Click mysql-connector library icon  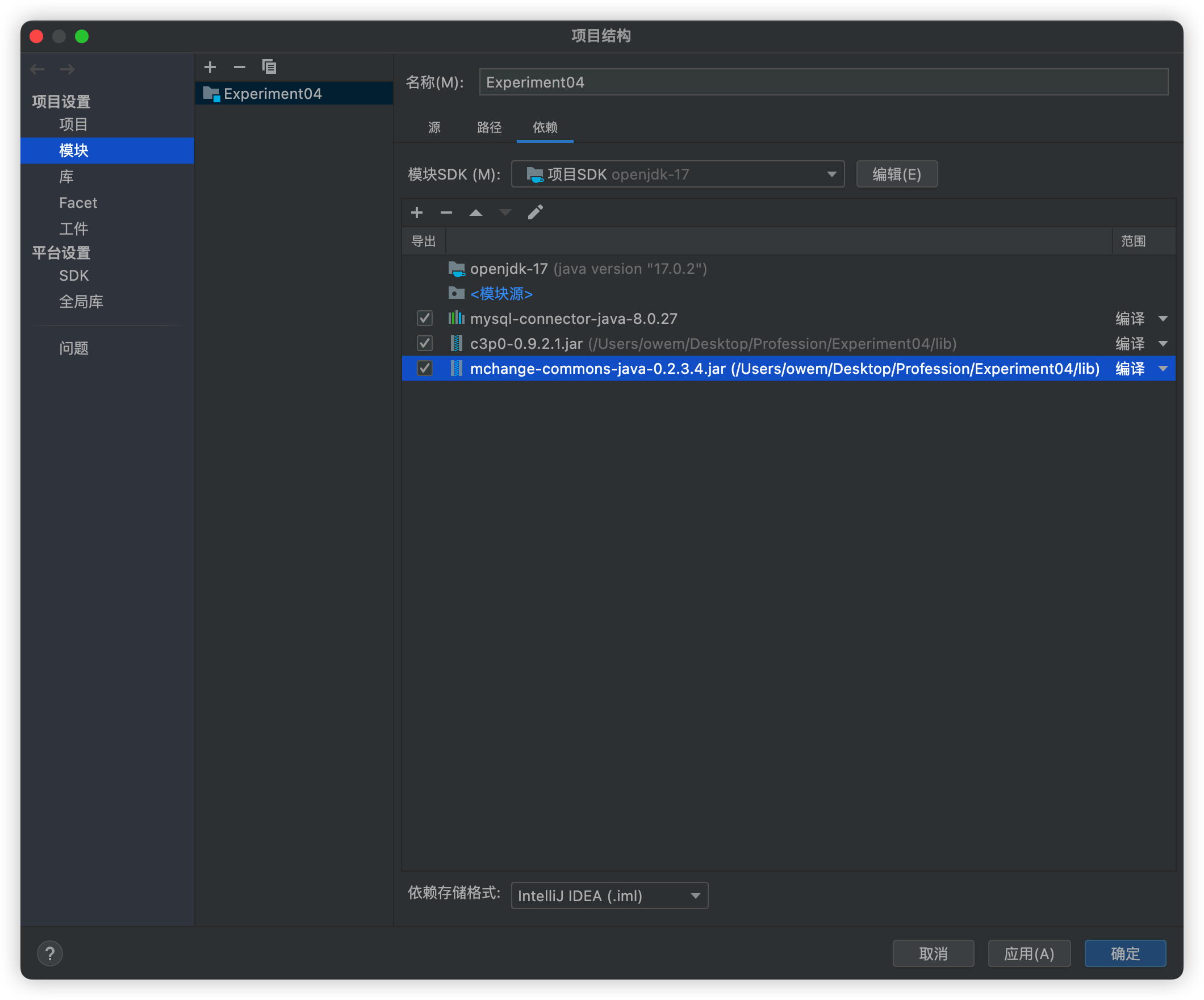coord(457,318)
